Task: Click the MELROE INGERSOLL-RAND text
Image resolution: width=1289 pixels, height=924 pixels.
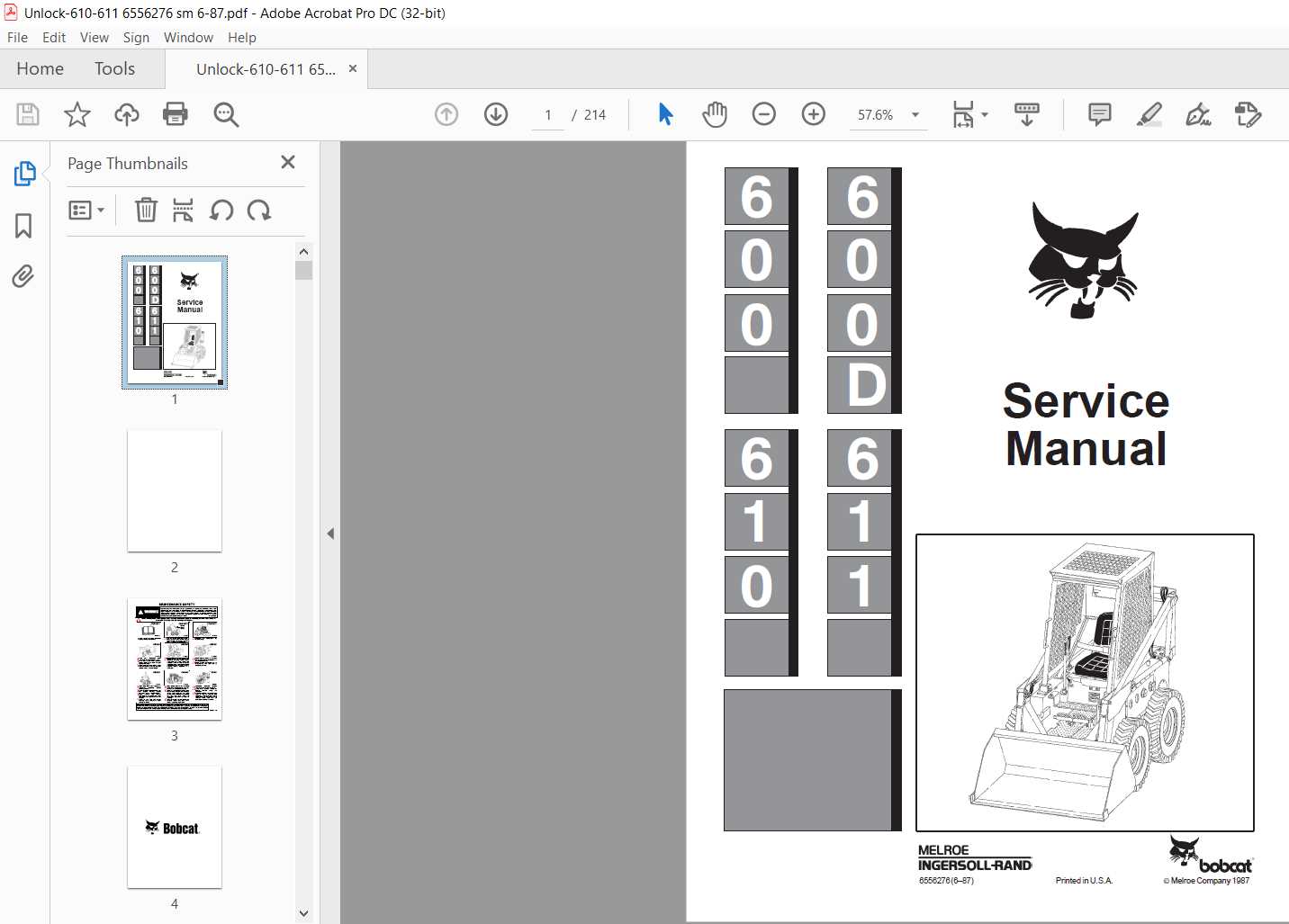Action: pyautogui.click(x=975, y=857)
